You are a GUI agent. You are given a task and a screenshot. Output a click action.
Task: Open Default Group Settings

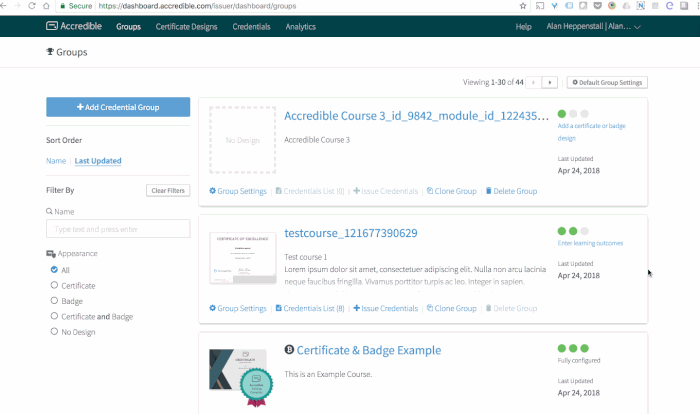click(x=607, y=82)
